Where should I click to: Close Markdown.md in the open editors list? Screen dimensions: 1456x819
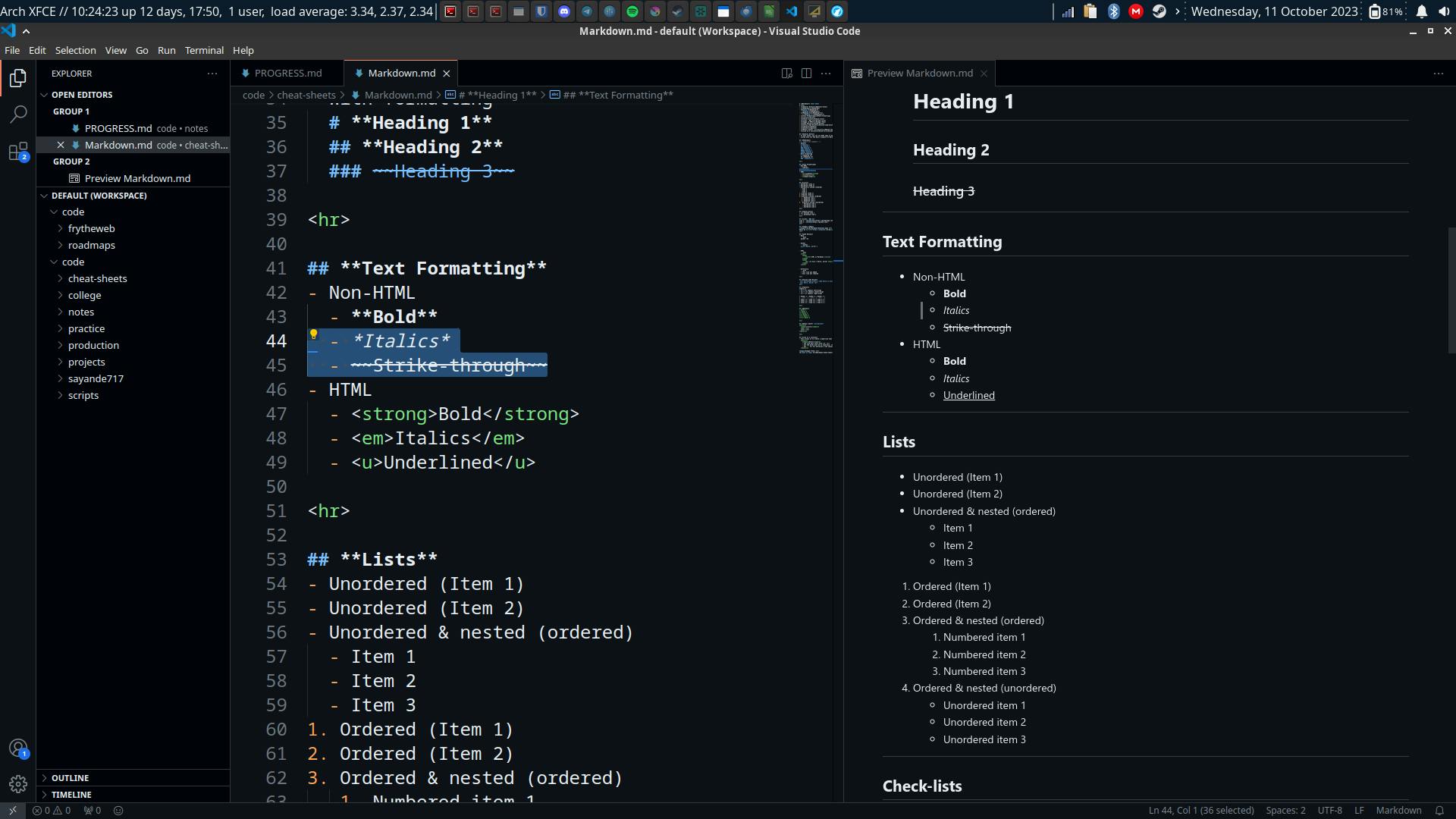[x=61, y=145]
